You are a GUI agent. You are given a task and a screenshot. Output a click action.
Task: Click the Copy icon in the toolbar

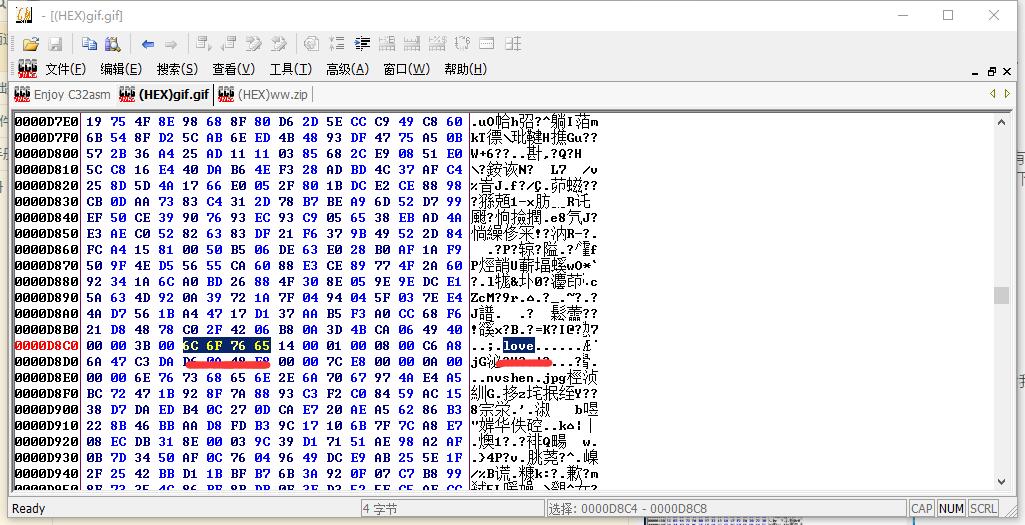pyautogui.click(x=89, y=44)
